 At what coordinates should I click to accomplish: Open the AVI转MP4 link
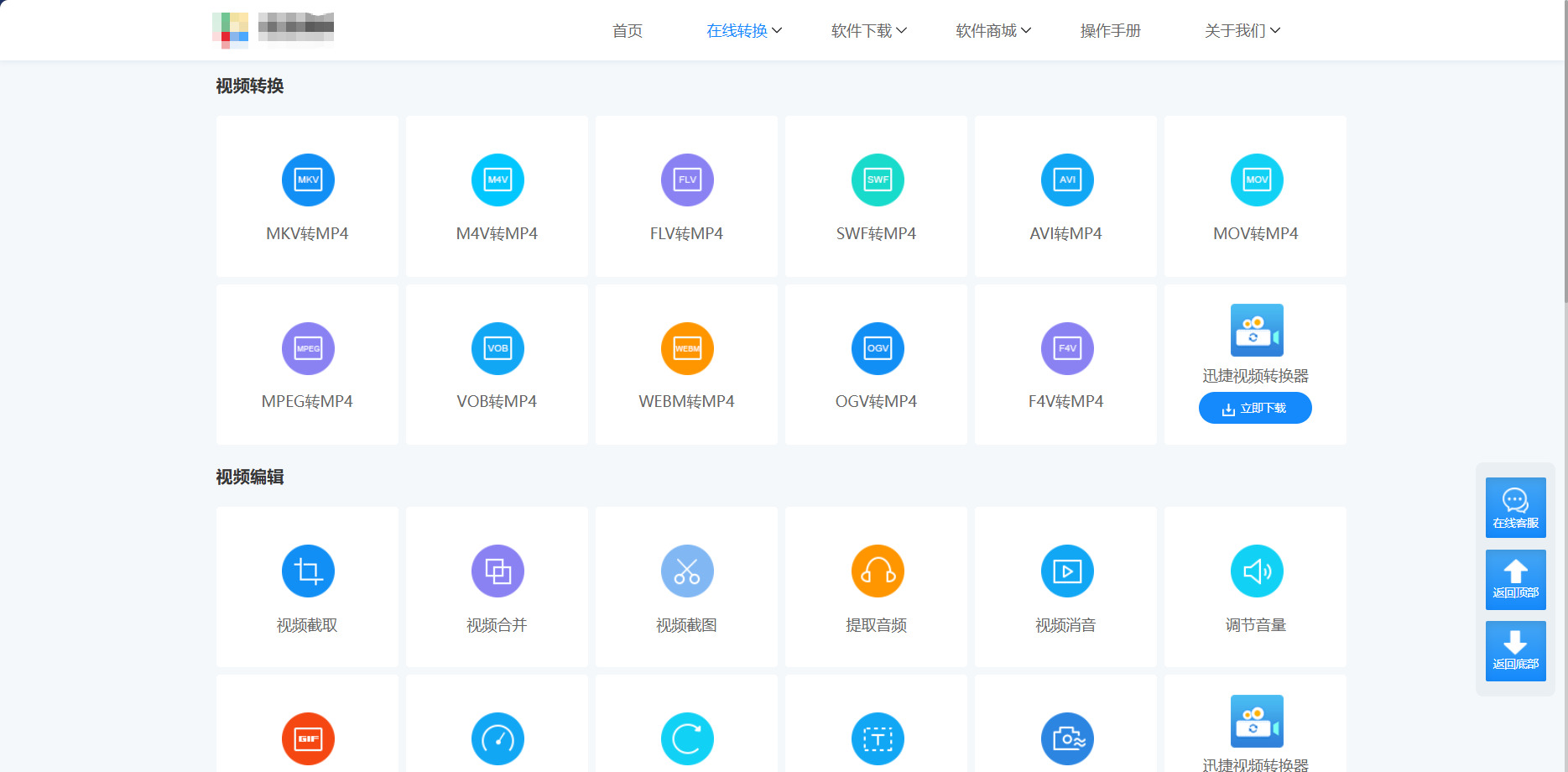tap(1065, 234)
